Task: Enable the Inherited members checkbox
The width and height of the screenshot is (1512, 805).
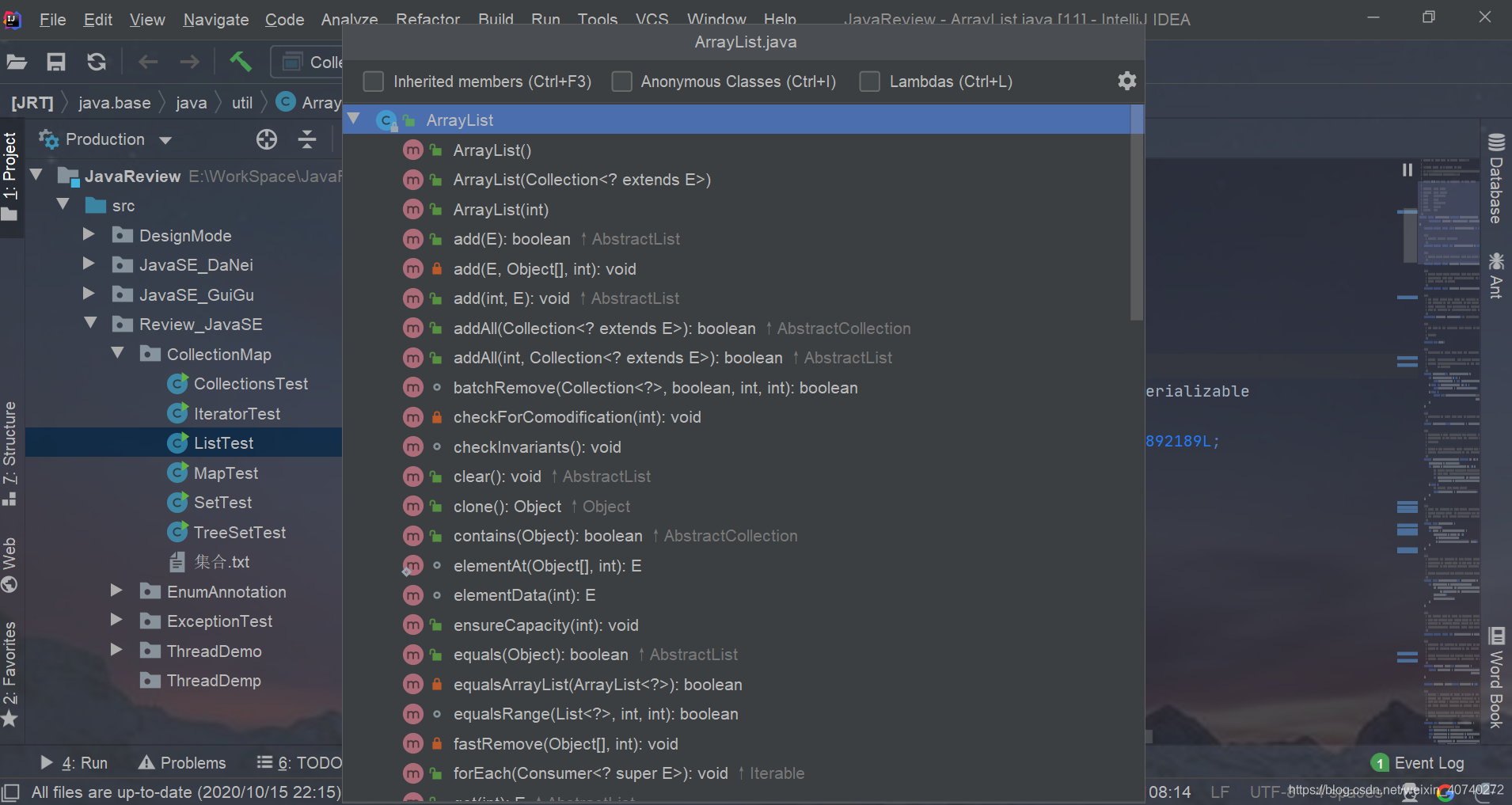Action: click(x=373, y=82)
